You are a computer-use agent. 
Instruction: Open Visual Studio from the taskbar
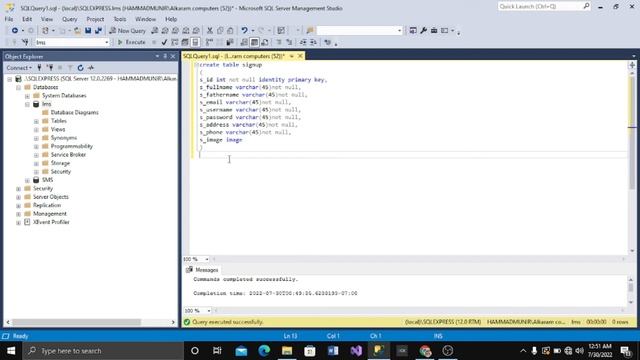click(356, 351)
